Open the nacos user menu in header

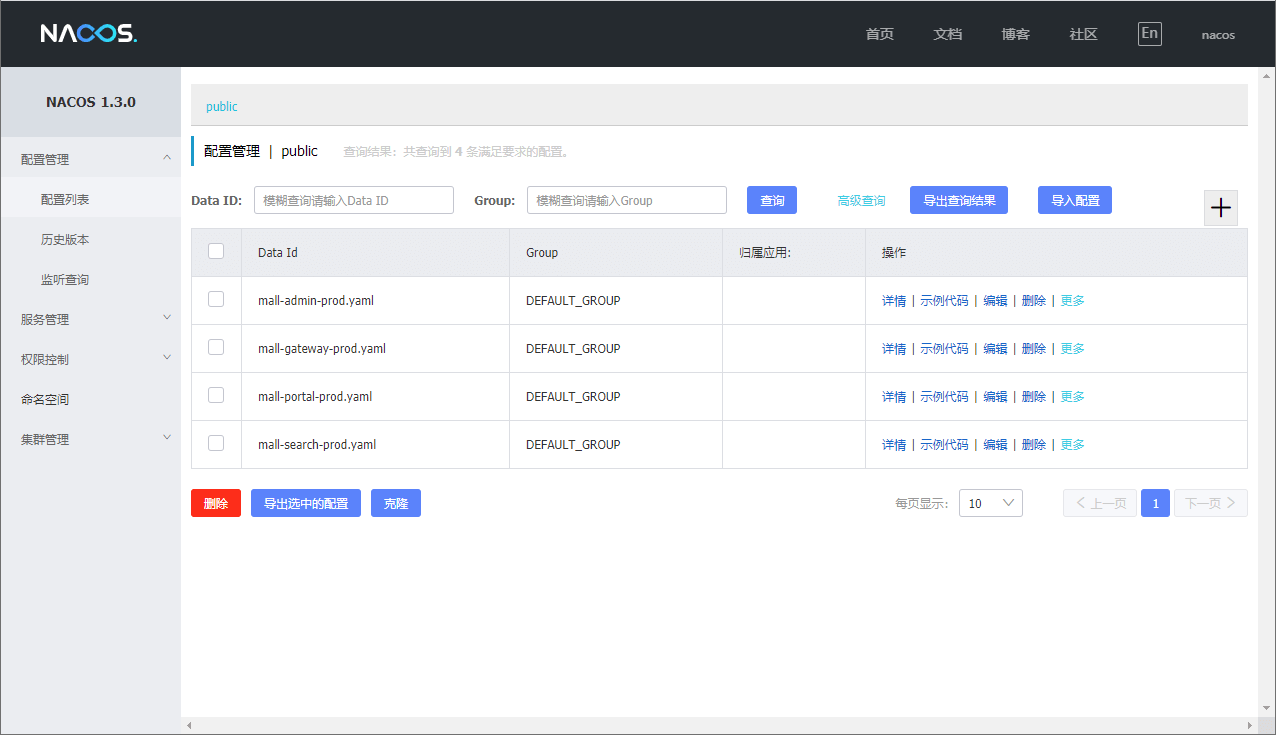pos(1218,35)
